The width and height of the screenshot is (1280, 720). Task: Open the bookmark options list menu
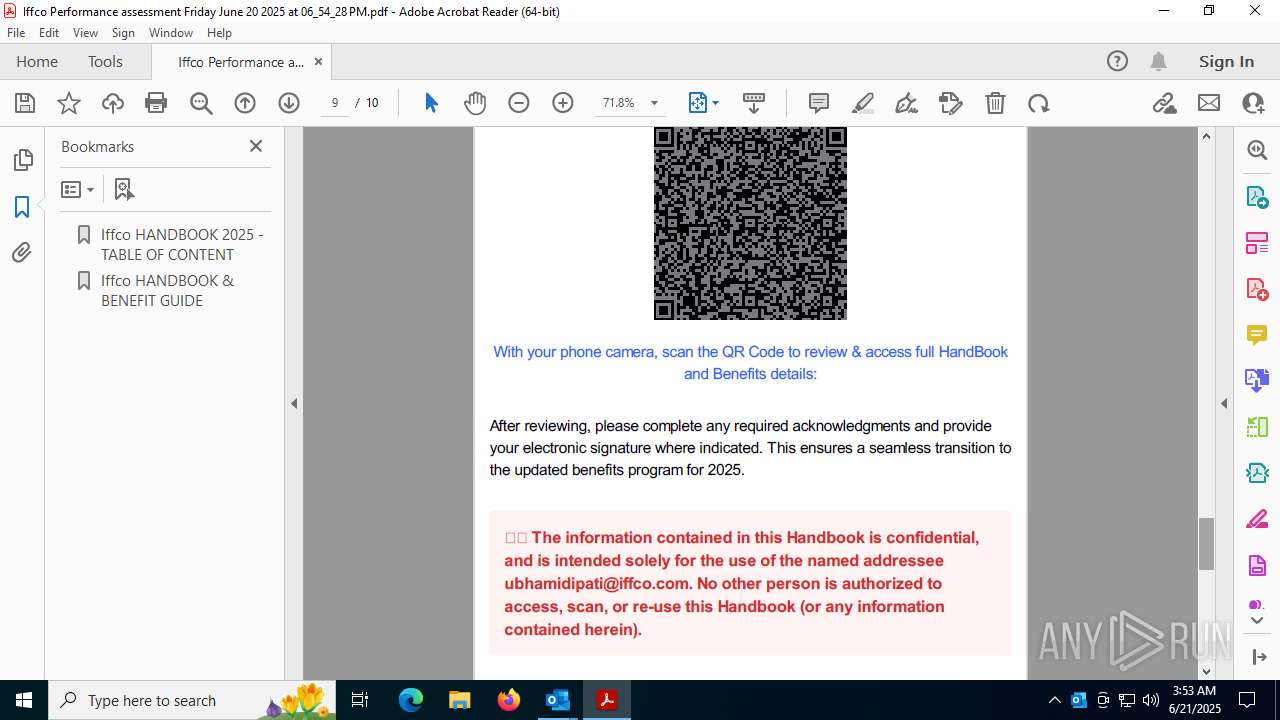(x=77, y=189)
